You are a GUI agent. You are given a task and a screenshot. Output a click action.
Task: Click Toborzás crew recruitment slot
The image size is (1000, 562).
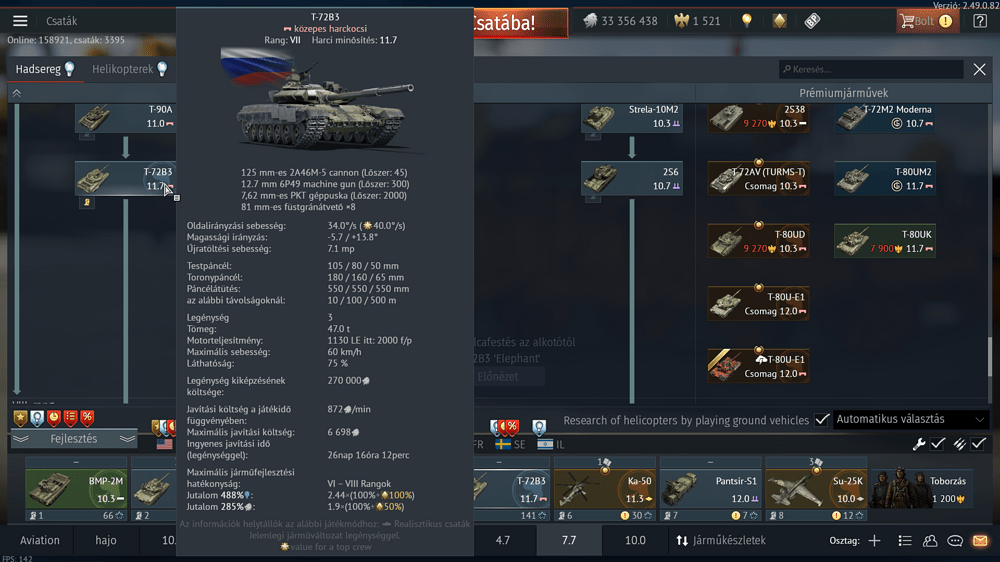click(922, 489)
